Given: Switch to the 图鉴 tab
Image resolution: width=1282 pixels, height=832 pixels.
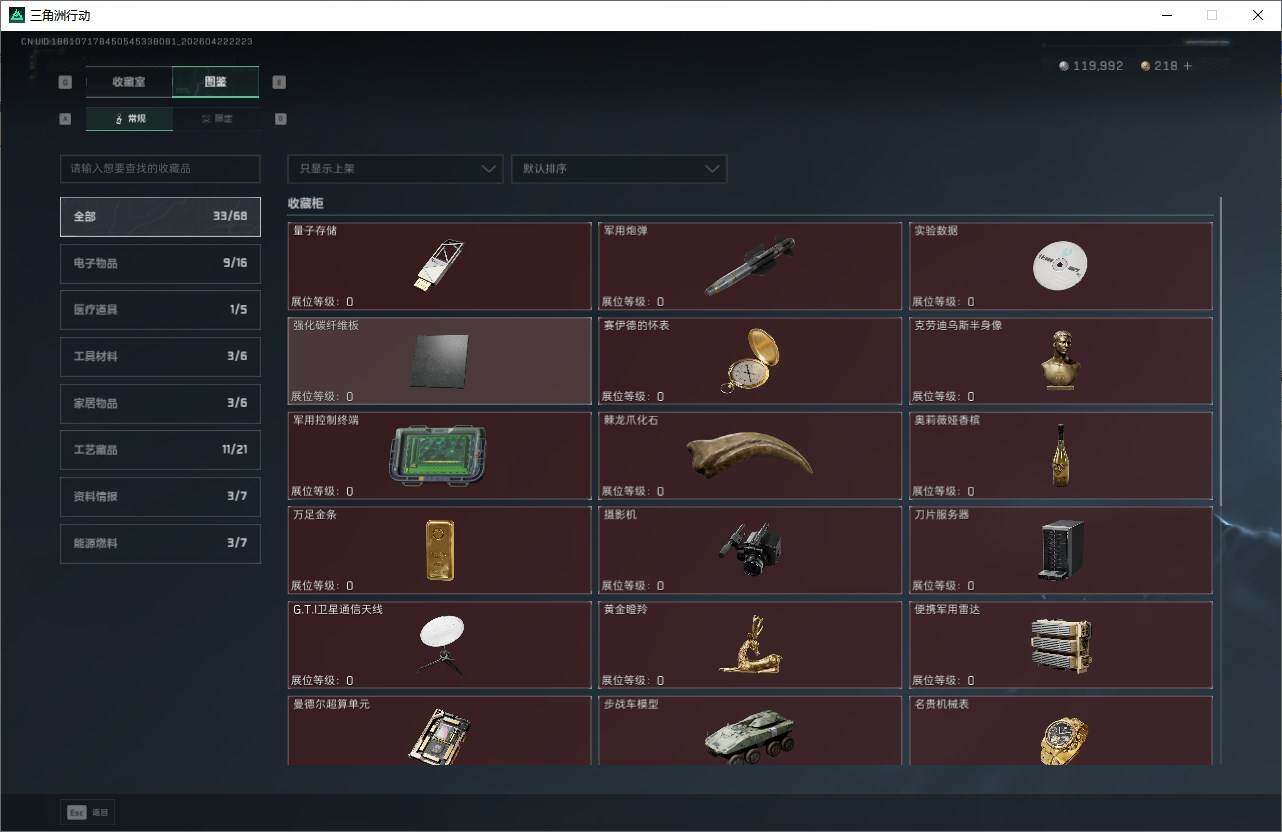Looking at the screenshot, I should (x=216, y=82).
